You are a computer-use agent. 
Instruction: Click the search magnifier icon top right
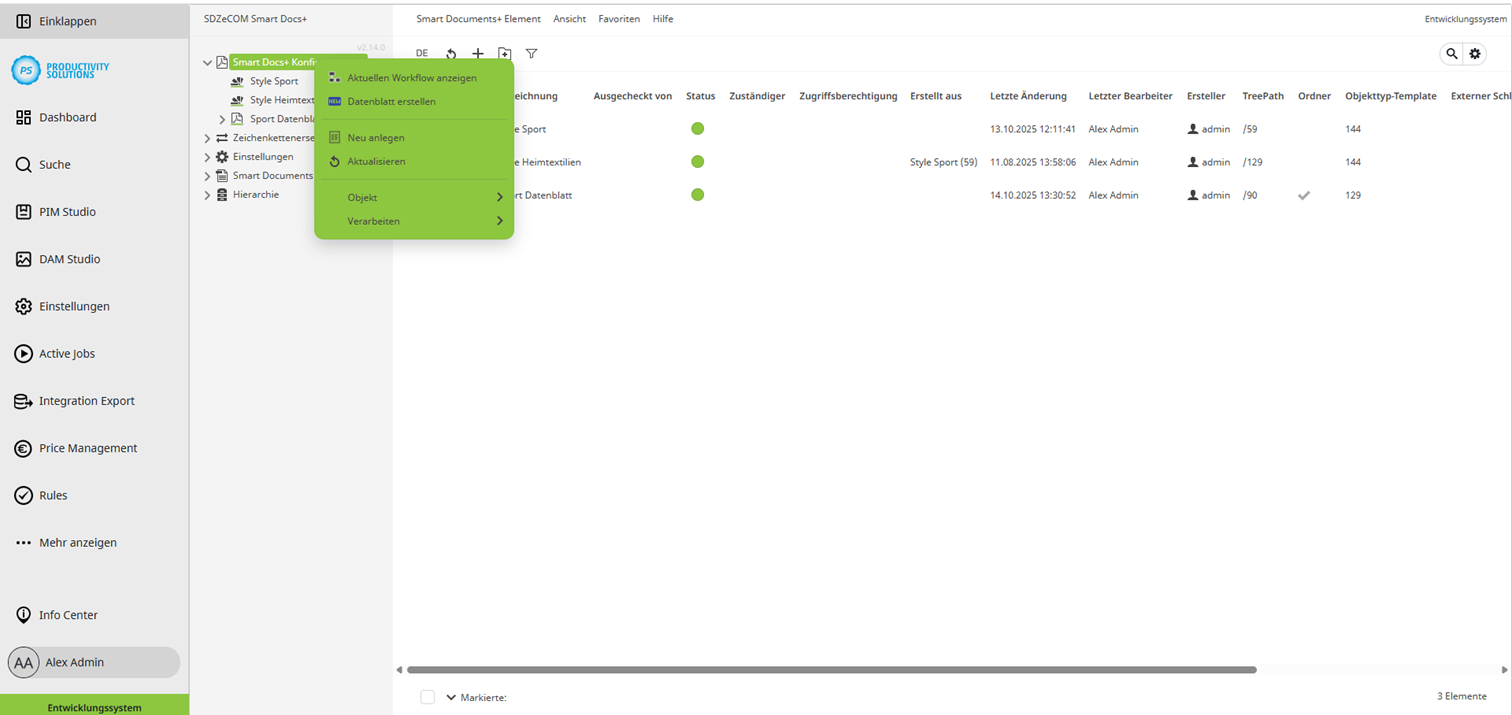tap(1451, 54)
